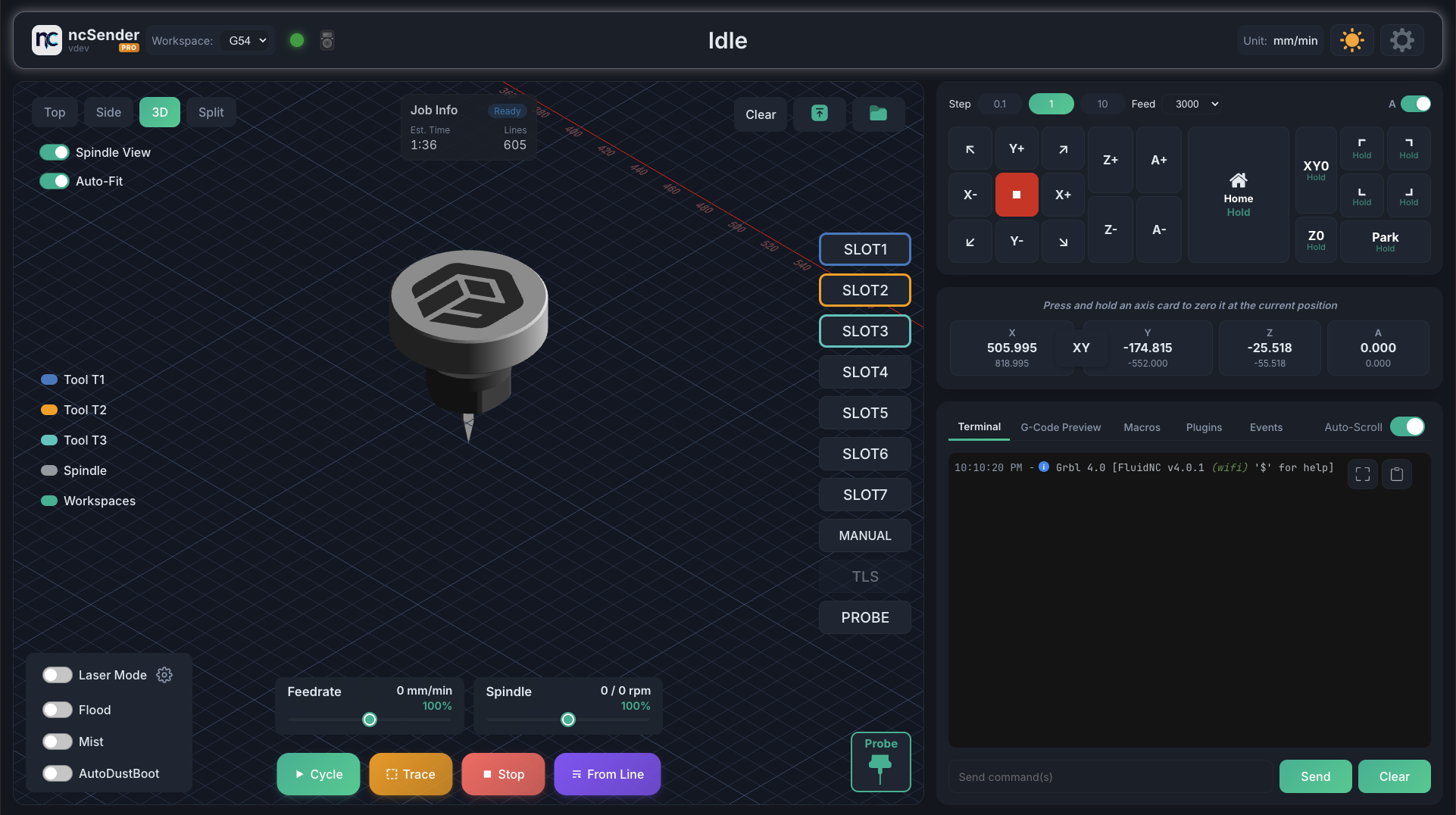Open the Macros tab

1142,427
